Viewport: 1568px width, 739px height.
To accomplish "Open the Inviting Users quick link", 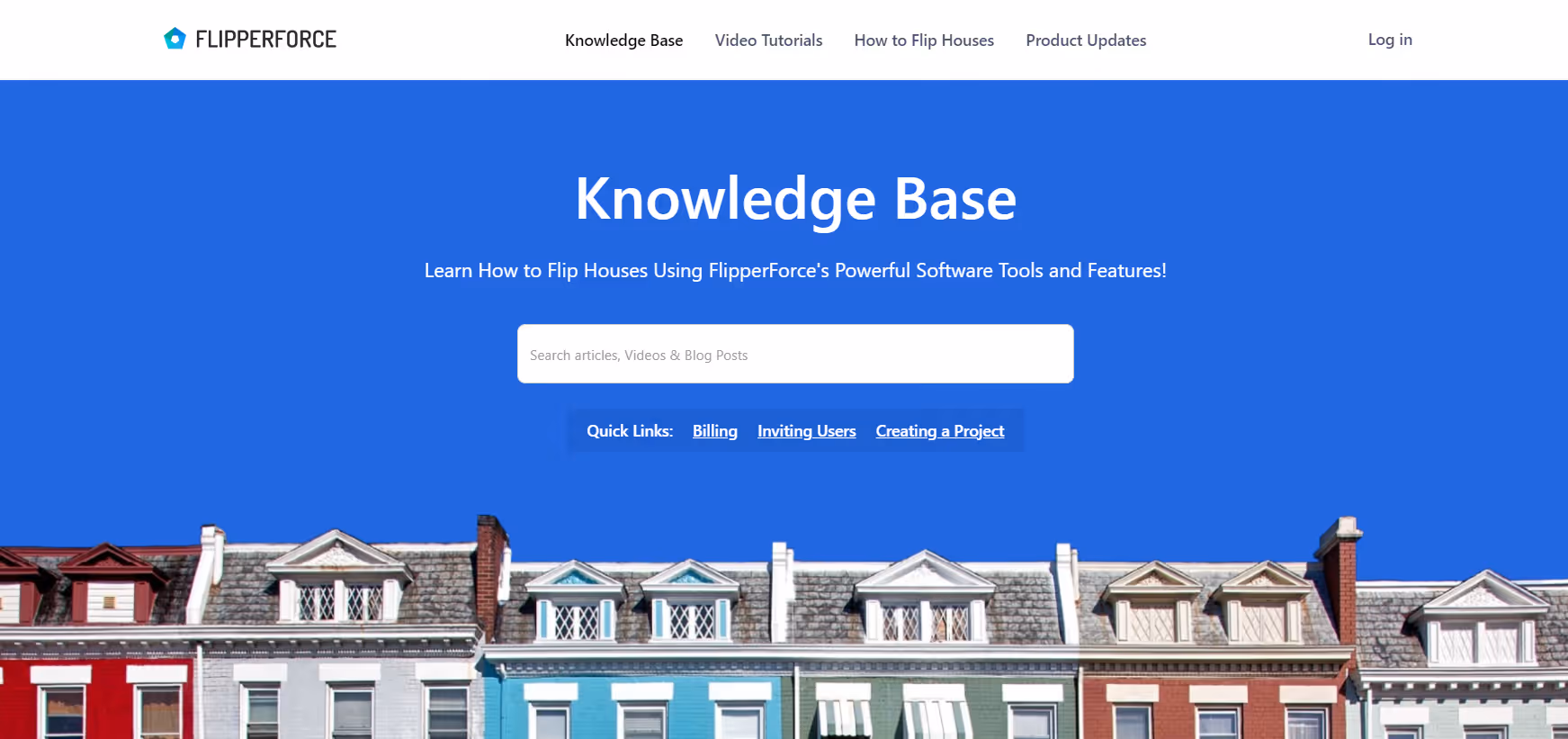I will coord(807,431).
